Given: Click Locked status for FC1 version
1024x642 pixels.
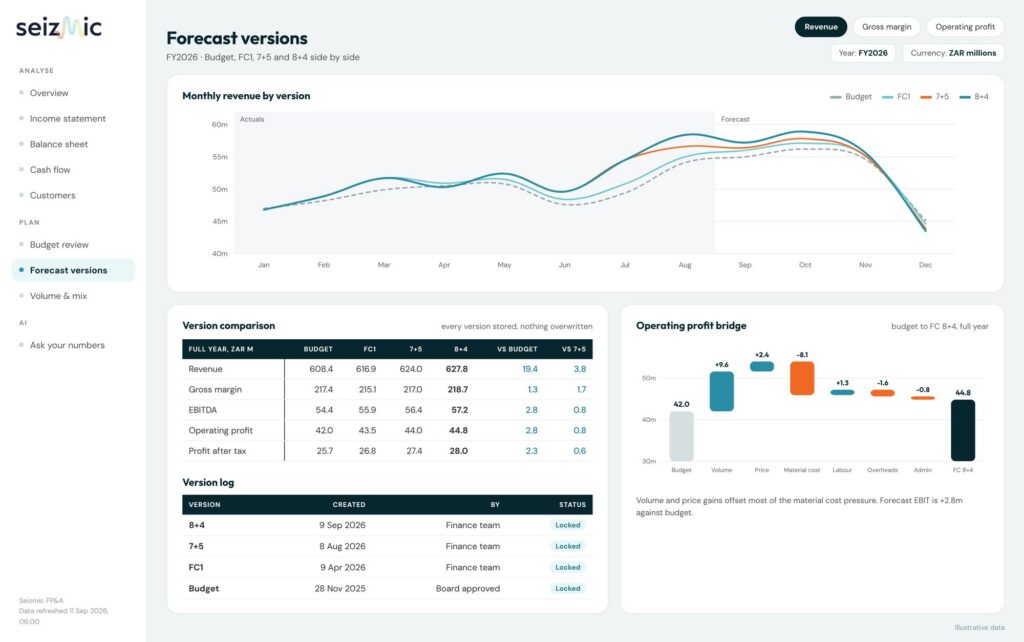Looking at the screenshot, I should (568, 567).
